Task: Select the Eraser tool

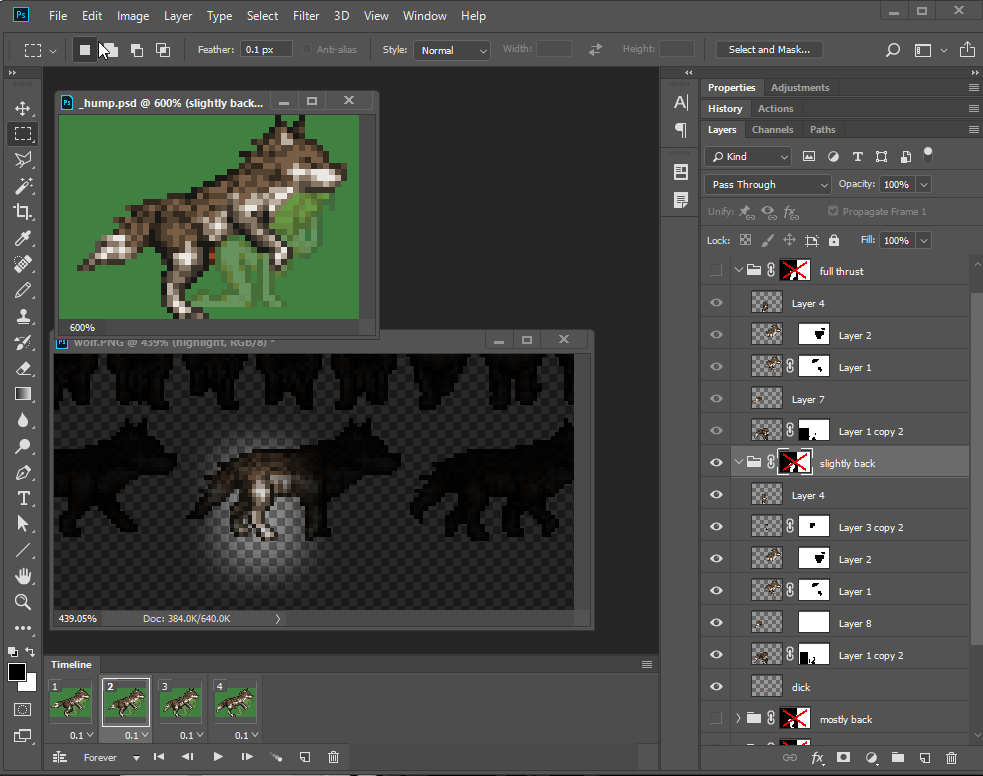Action: (x=22, y=368)
